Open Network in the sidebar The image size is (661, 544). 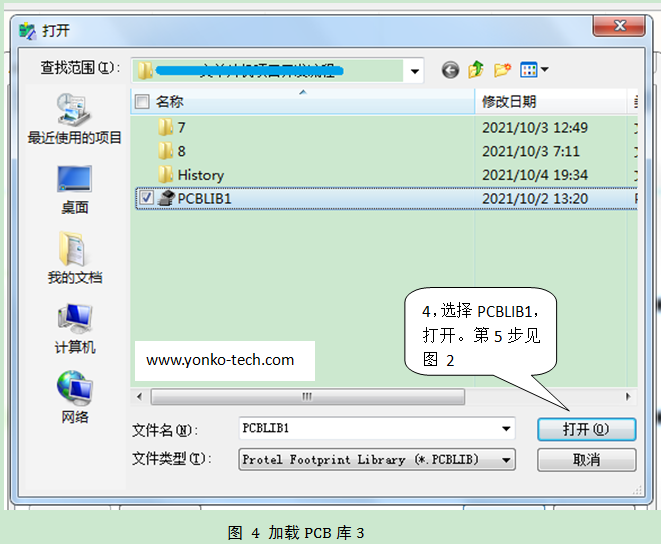pos(74,398)
